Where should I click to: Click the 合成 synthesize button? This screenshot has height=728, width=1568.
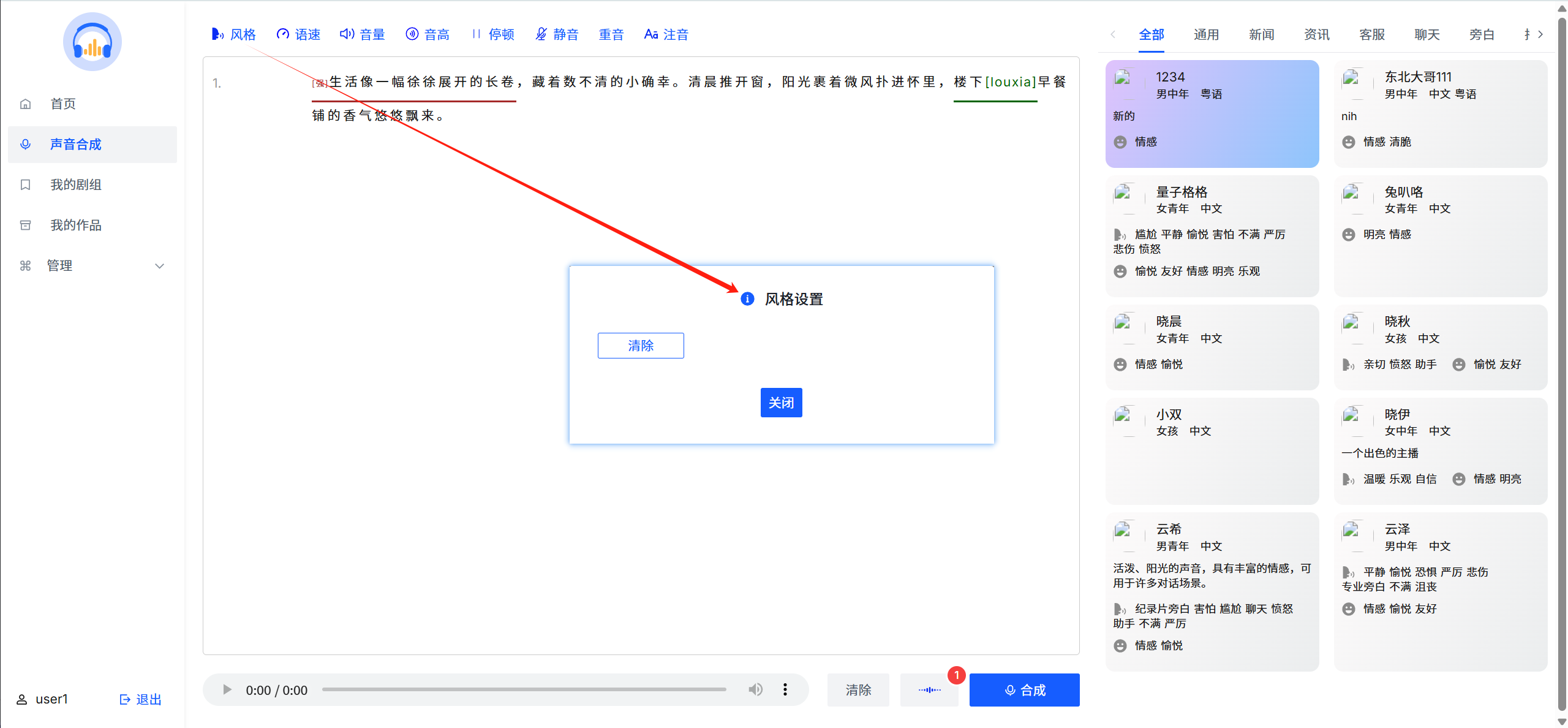tap(1025, 690)
